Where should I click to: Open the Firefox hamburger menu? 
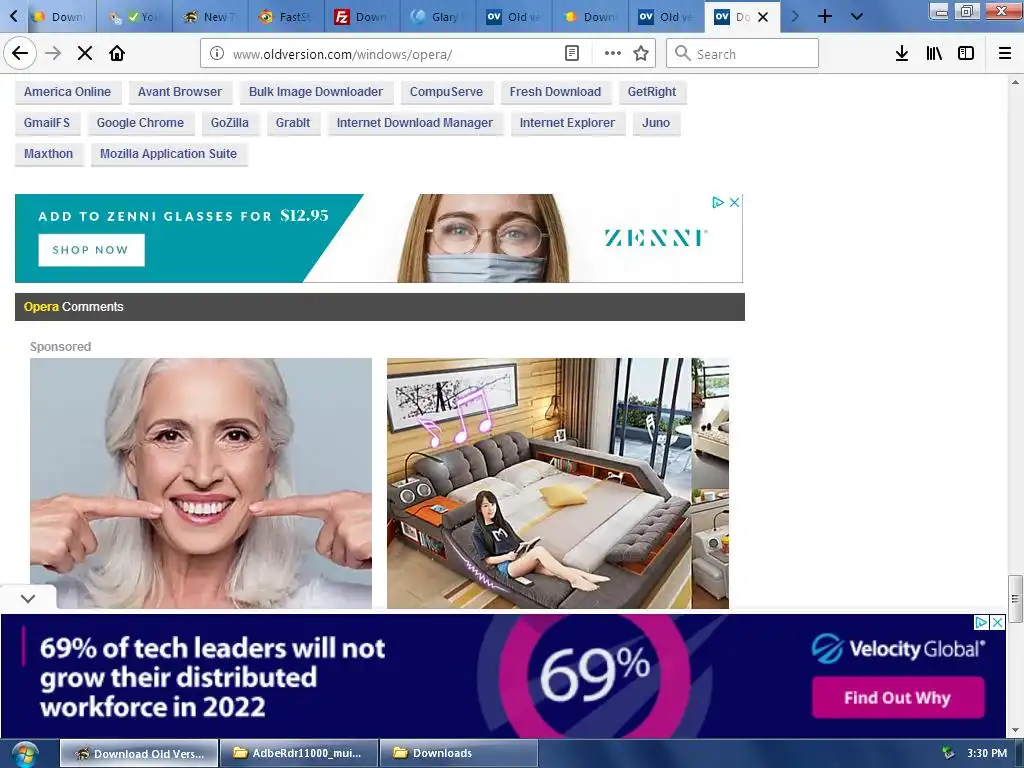pos(1005,54)
